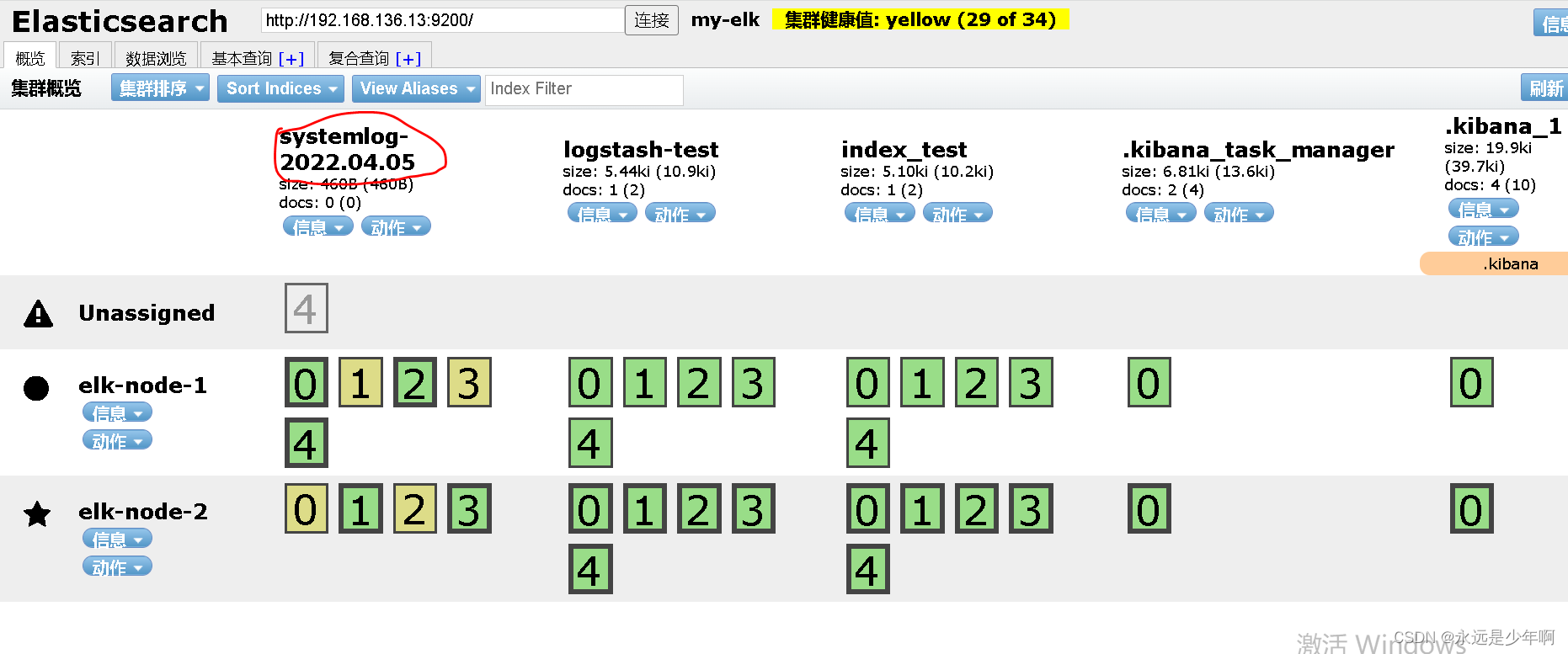Select logstash-test shard 4 on elk-node-2

pos(590,569)
